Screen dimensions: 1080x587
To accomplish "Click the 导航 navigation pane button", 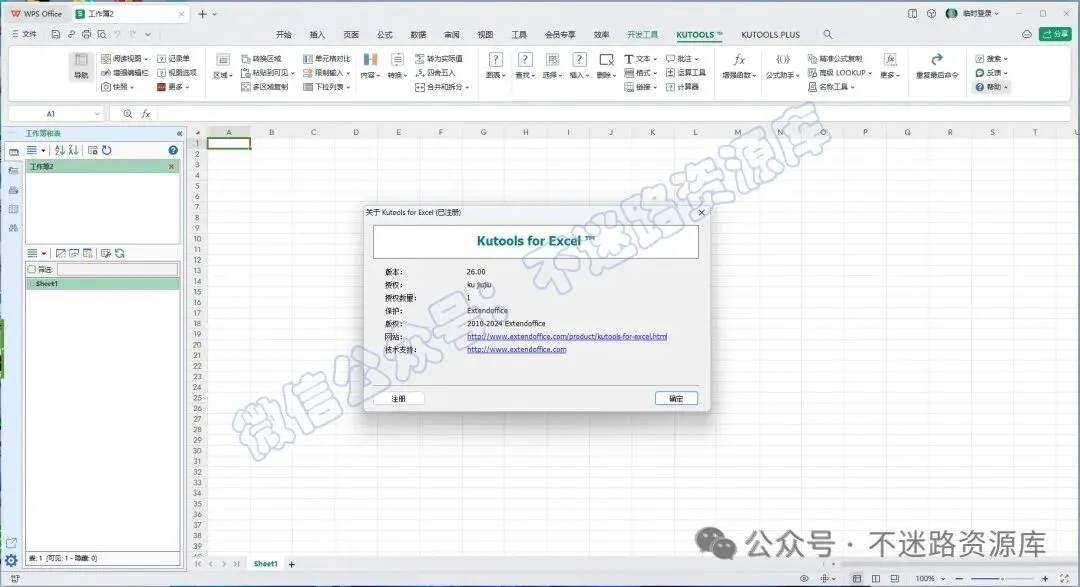I will click(x=81, y=66).
